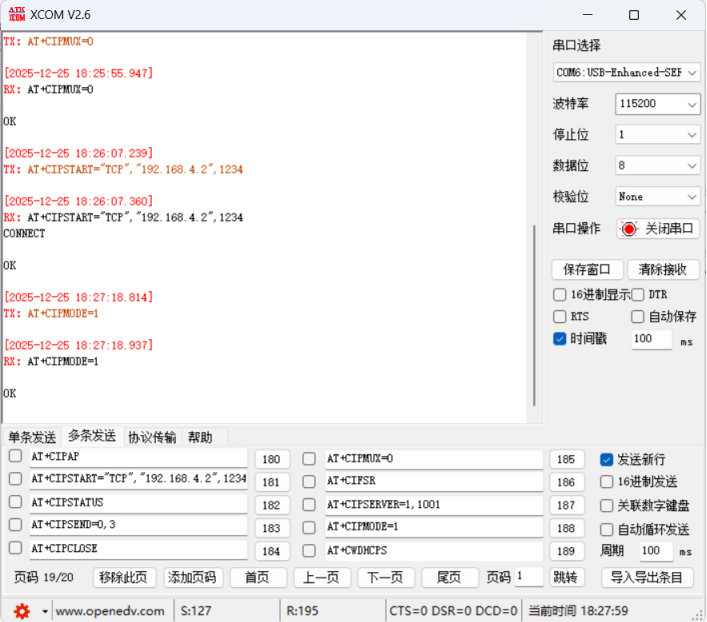Send command with button 183
Image resolution: width=707 pixels, height=622 pixels.
[x=271, y=528]
